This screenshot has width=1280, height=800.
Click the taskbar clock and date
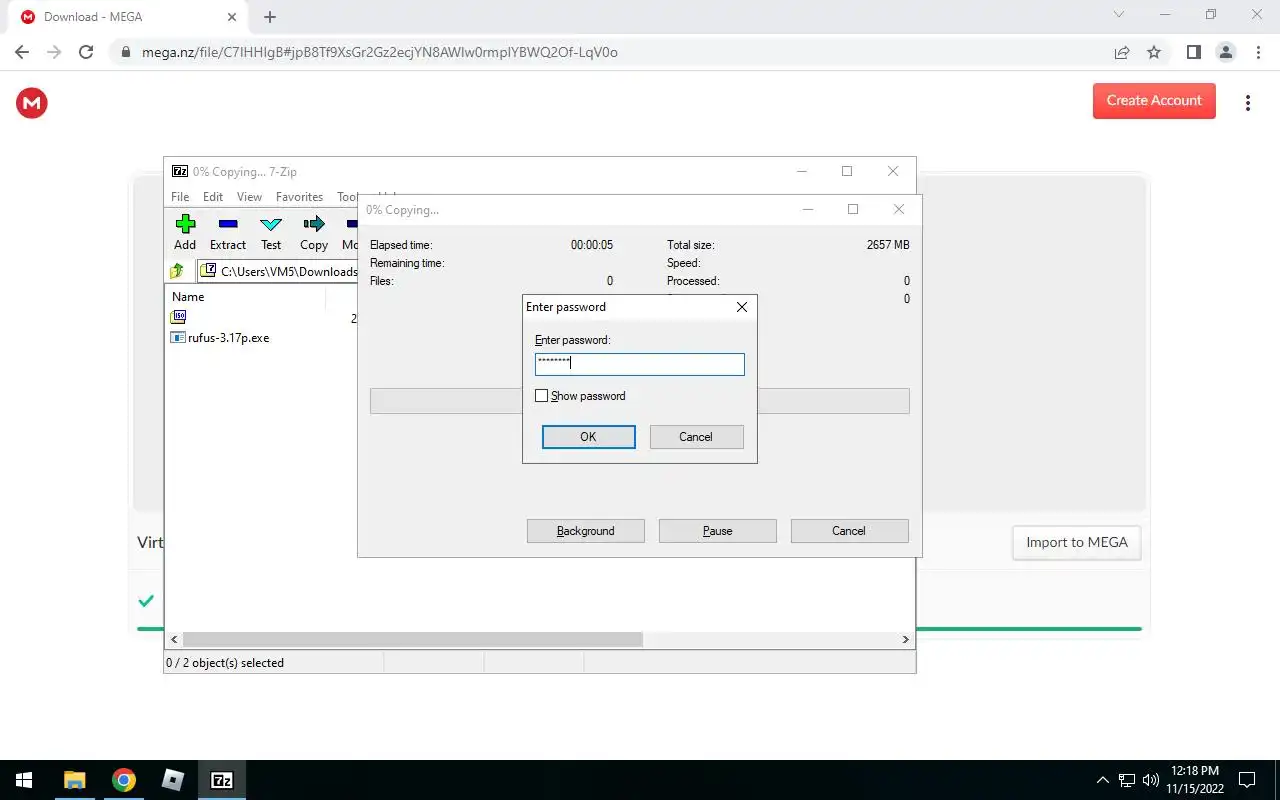pos(1194,780)
